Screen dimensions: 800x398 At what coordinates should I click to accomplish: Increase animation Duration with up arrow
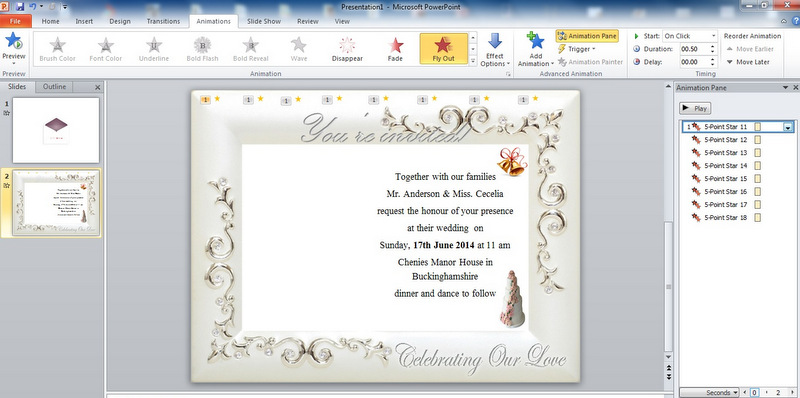[712, 46]
